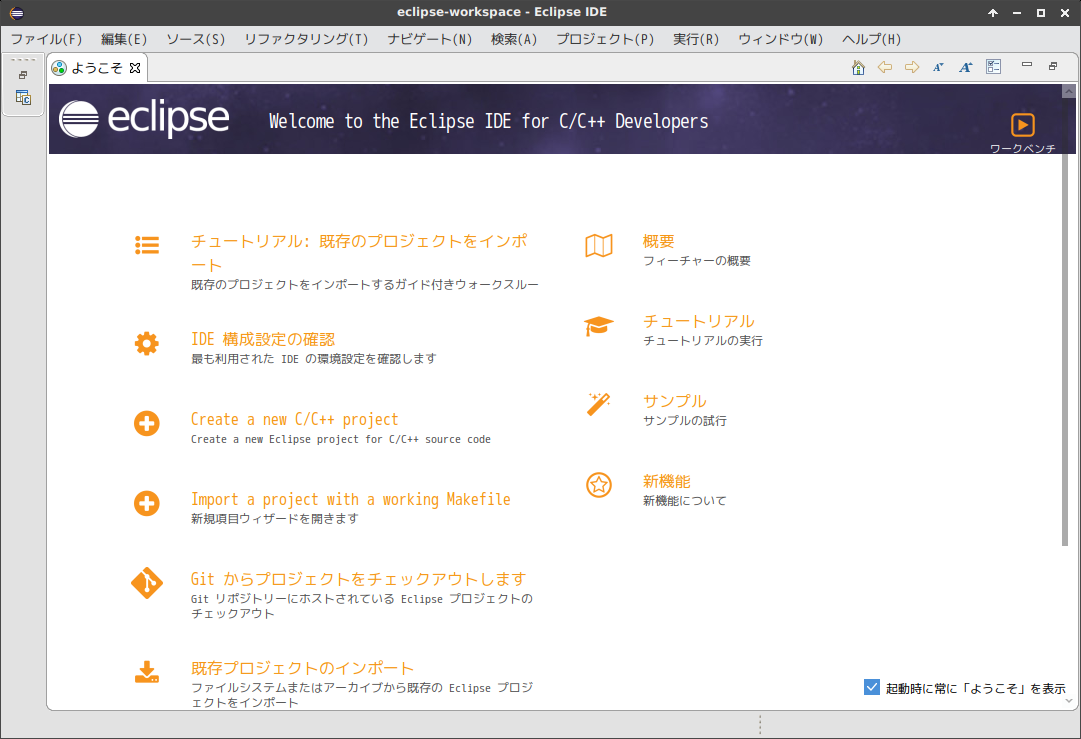Open the サンプル link
1081x739 pixels.
(674, 401)
